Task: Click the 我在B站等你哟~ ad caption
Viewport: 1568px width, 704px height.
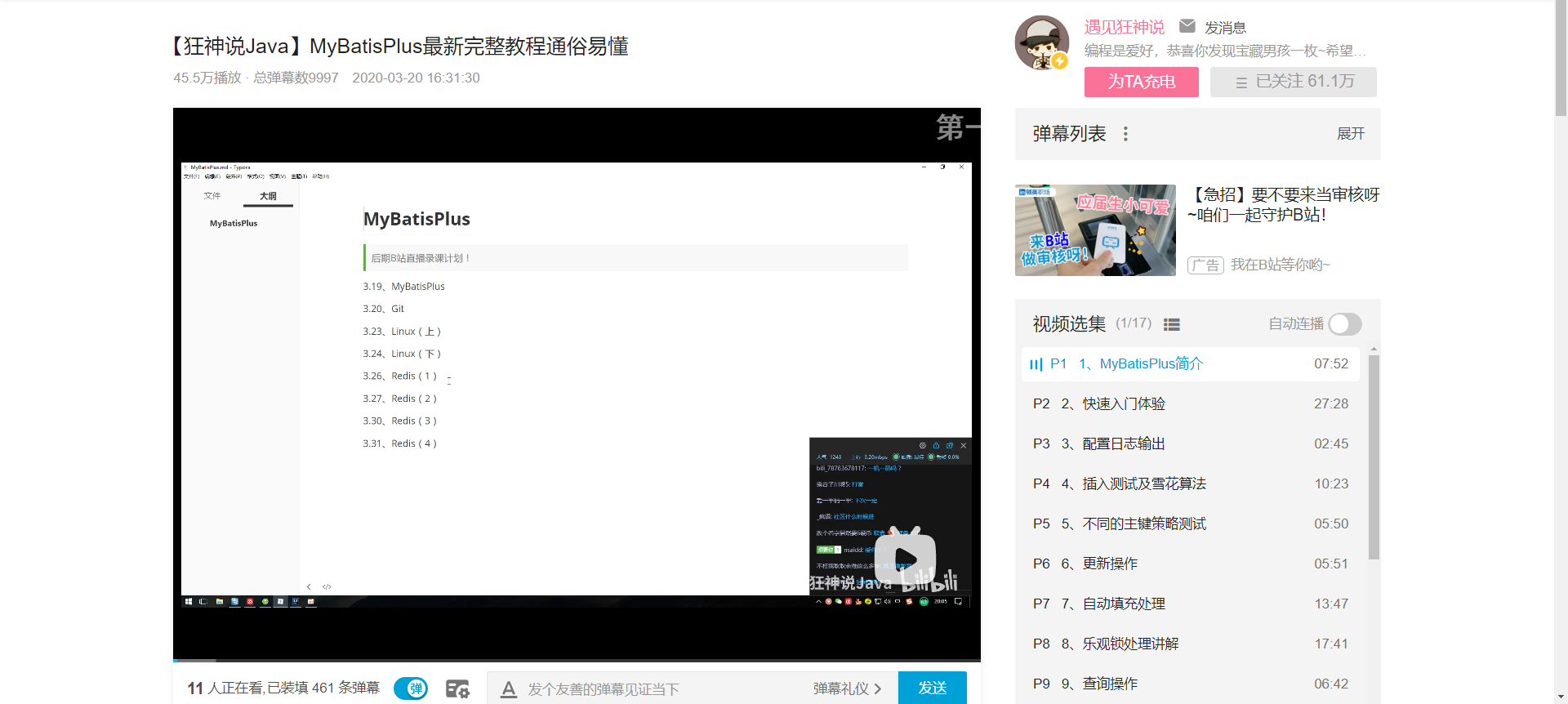Action: click(x=1281, y=265)
